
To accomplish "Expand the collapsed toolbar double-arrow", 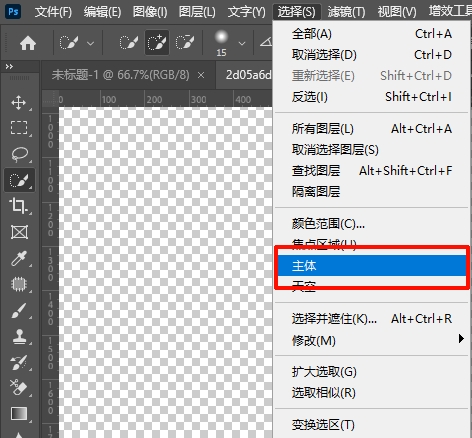I will point(9,67).
